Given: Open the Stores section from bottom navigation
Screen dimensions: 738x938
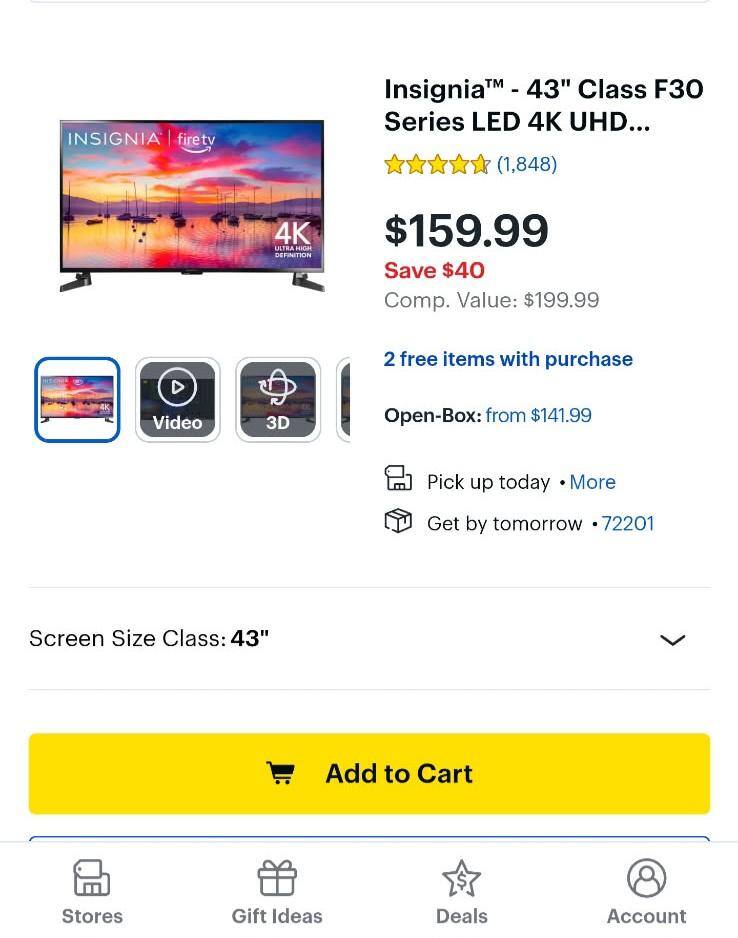Looking at the screenshot, I should tap(92, 891).
